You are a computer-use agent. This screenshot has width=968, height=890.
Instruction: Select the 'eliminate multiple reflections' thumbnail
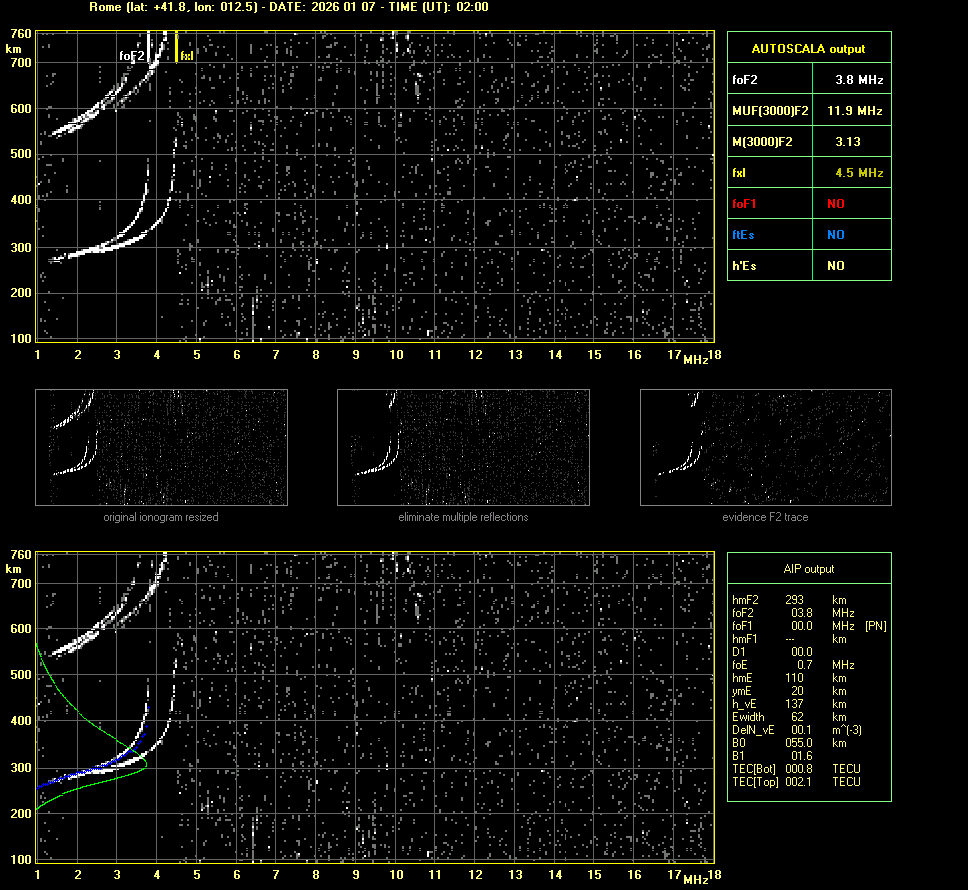click(x=463, y=447)
